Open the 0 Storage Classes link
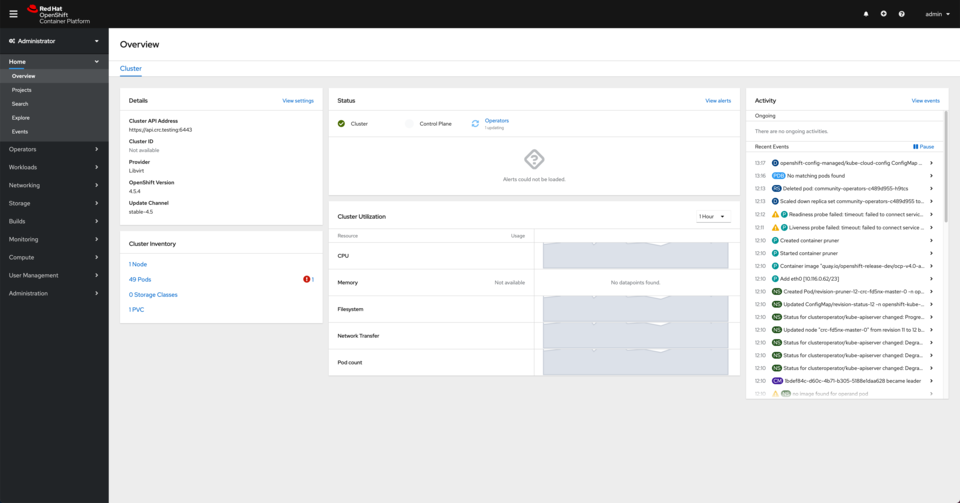Screen dimensions: 960x503 coord(153,295)
